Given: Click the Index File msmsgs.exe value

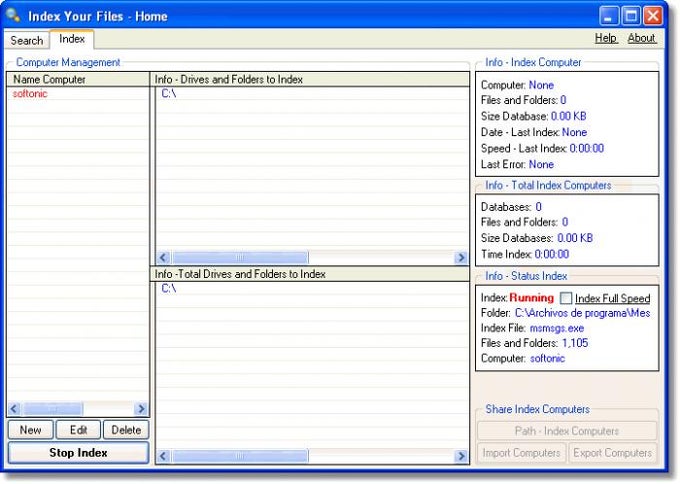Looking at the screenshot, I should (x=557, y=328).
